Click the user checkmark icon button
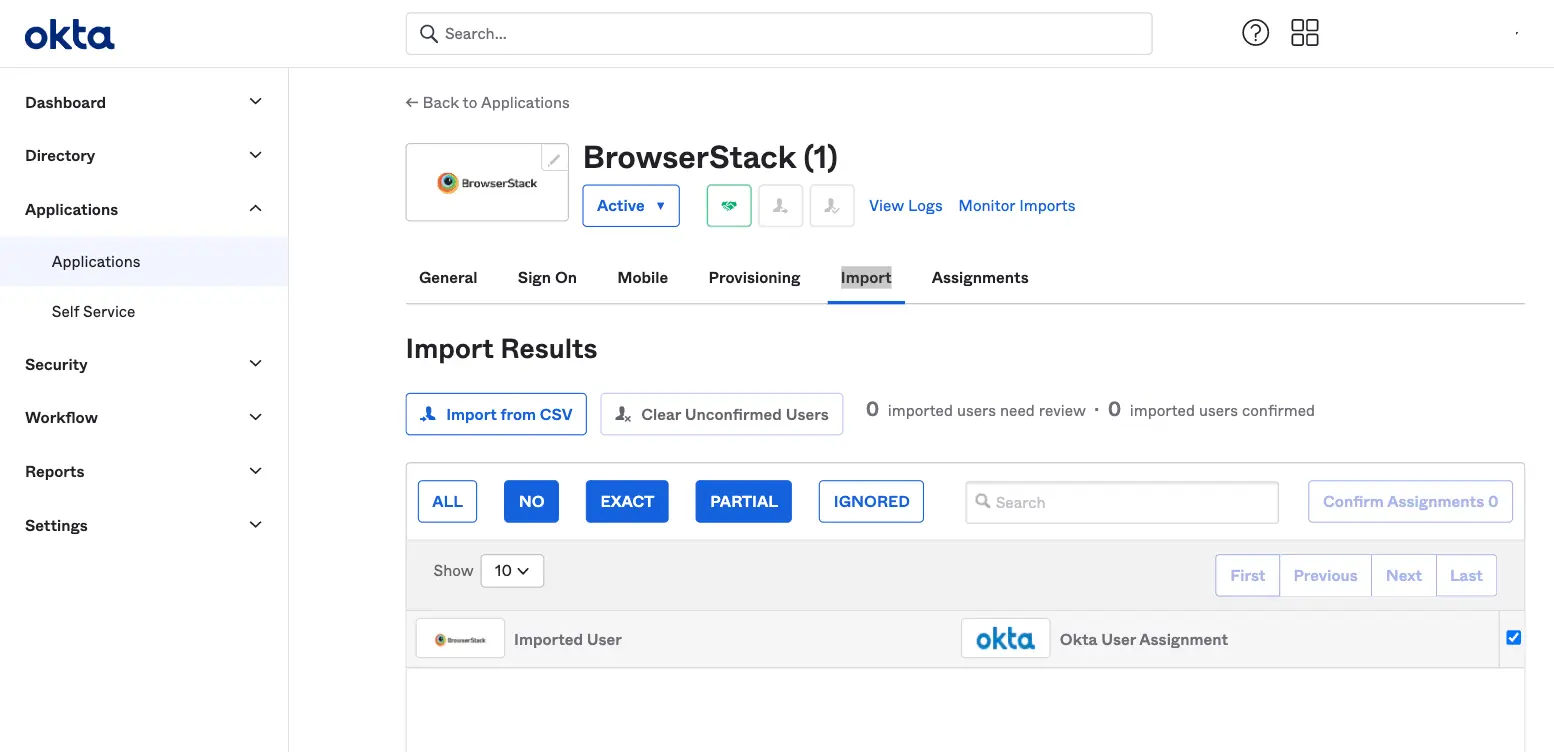 point(831,206)
